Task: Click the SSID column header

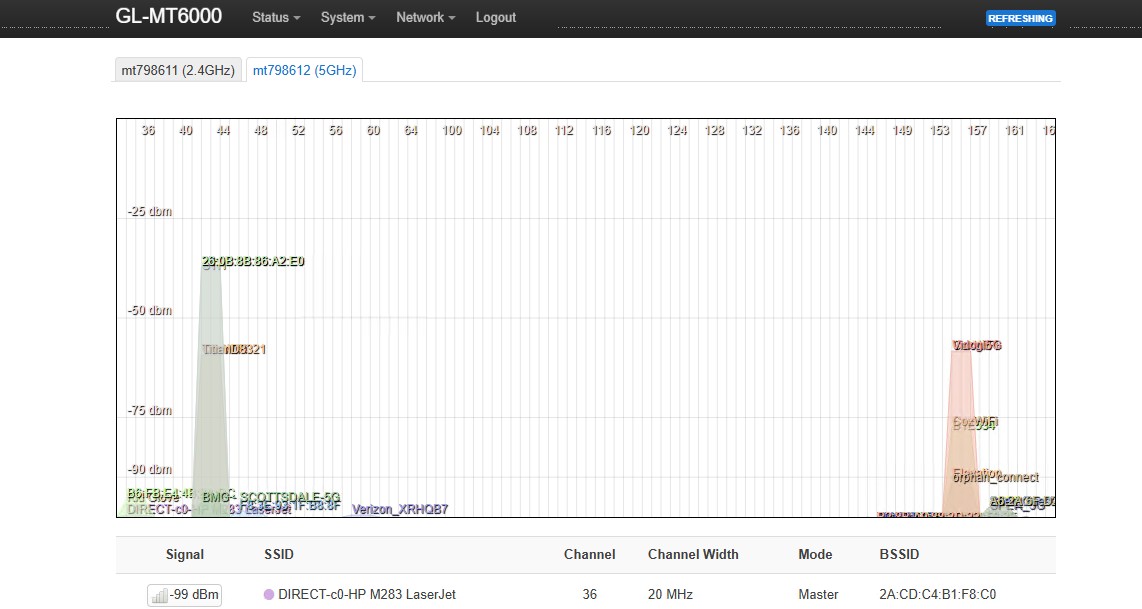Action: click(279, 554)
